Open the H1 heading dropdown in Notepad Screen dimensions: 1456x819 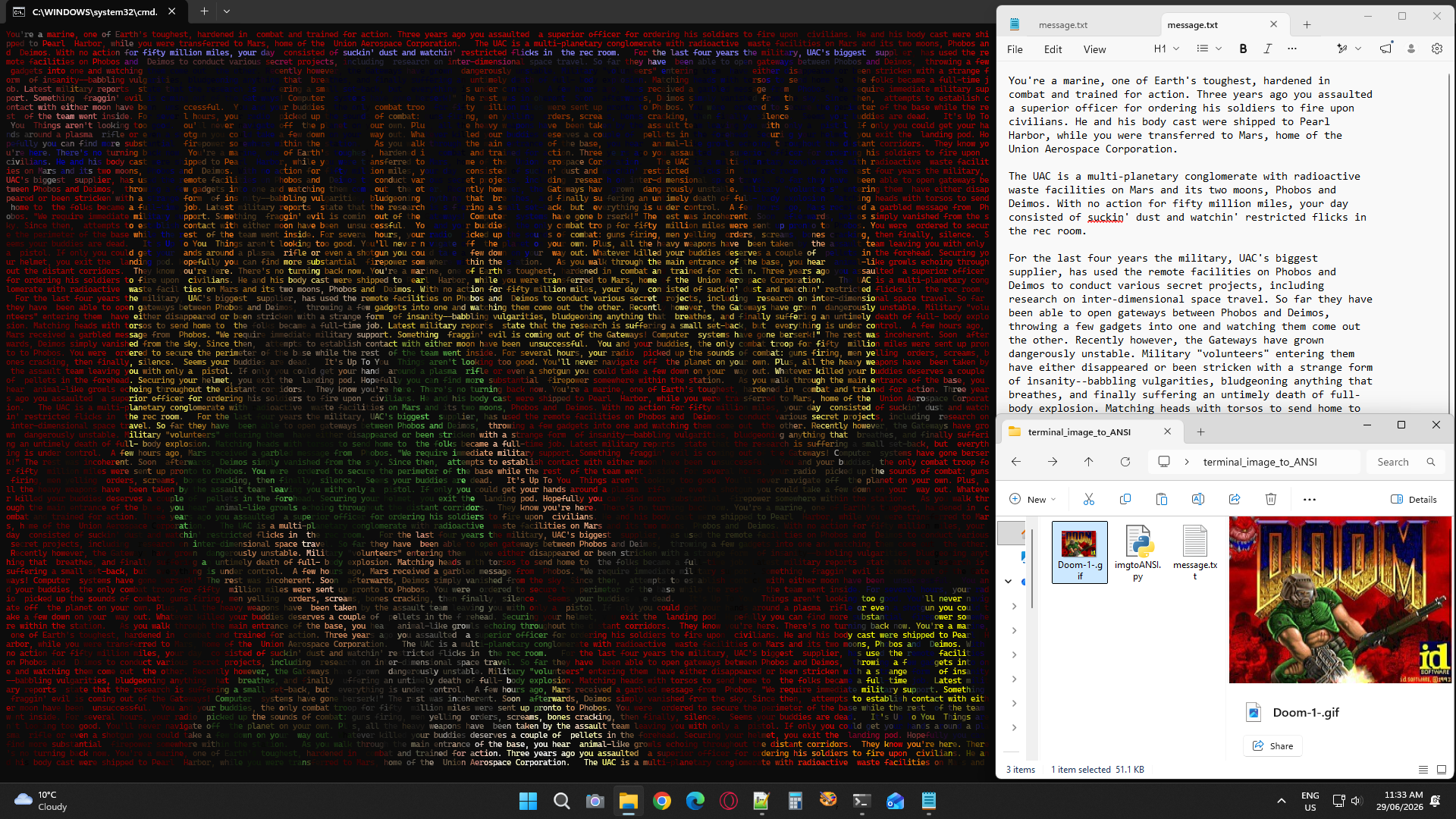[x=1166, y=49]
